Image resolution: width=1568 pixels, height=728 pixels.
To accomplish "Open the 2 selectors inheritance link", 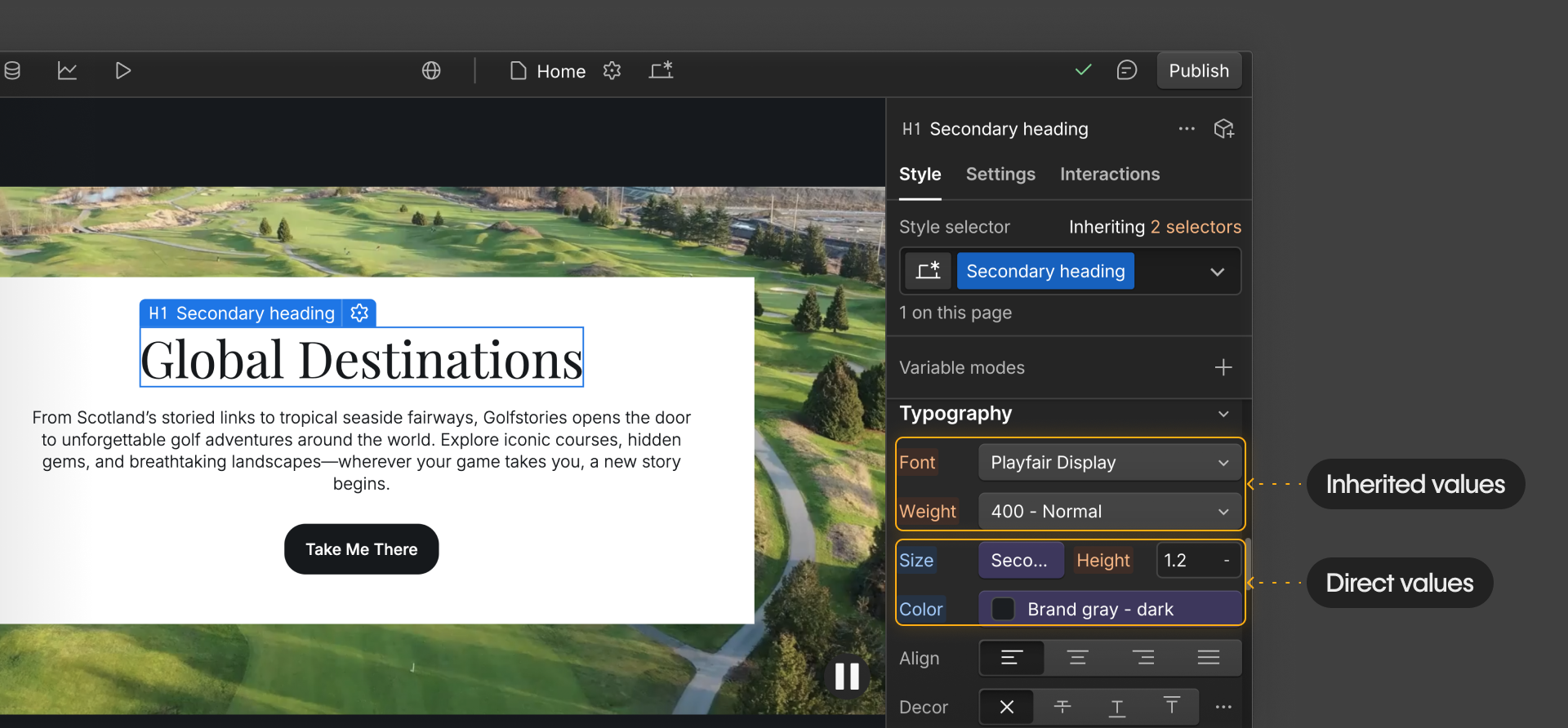I will [x=1196, y=227].
